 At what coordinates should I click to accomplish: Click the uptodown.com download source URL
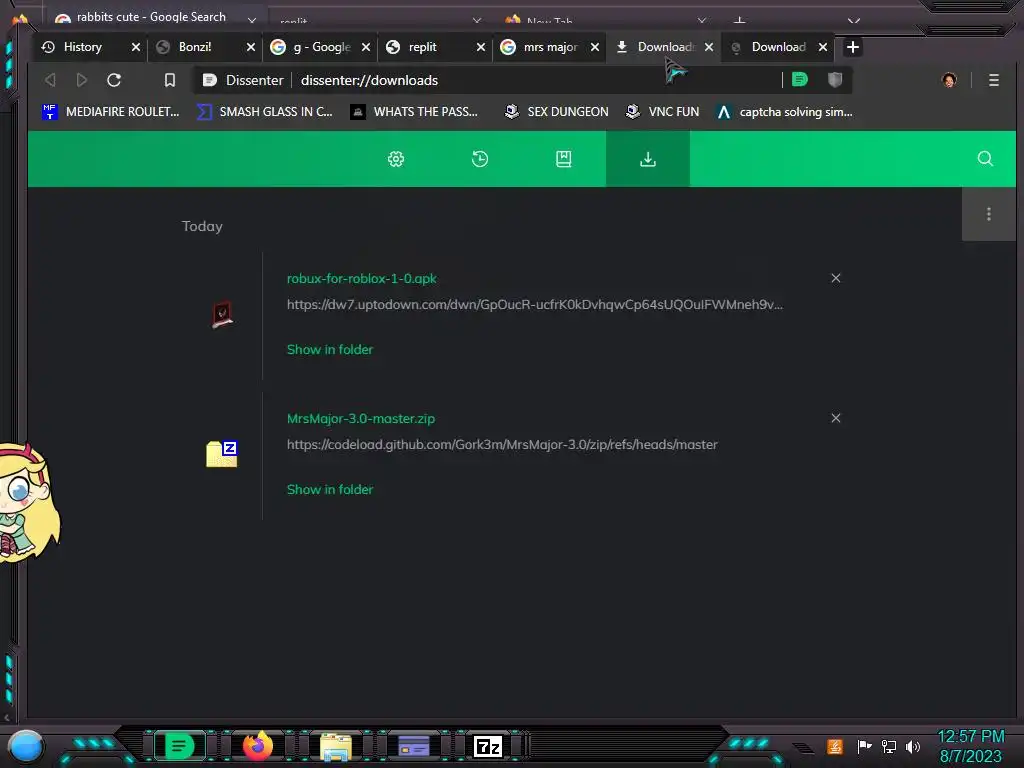pyautogui.click(x=535, y=305)
